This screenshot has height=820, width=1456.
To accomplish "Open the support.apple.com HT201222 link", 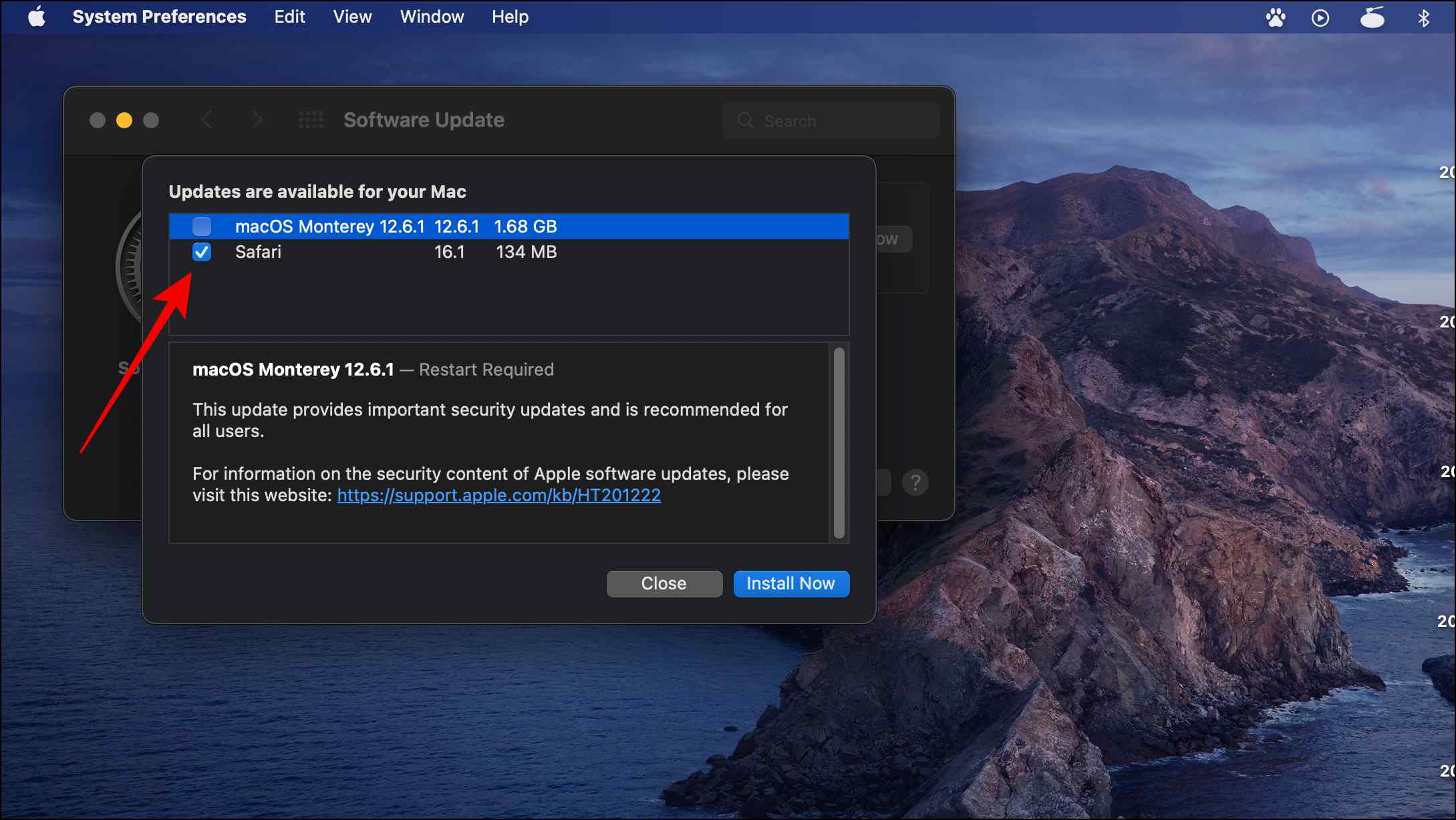I will click(x=499, y=495).
